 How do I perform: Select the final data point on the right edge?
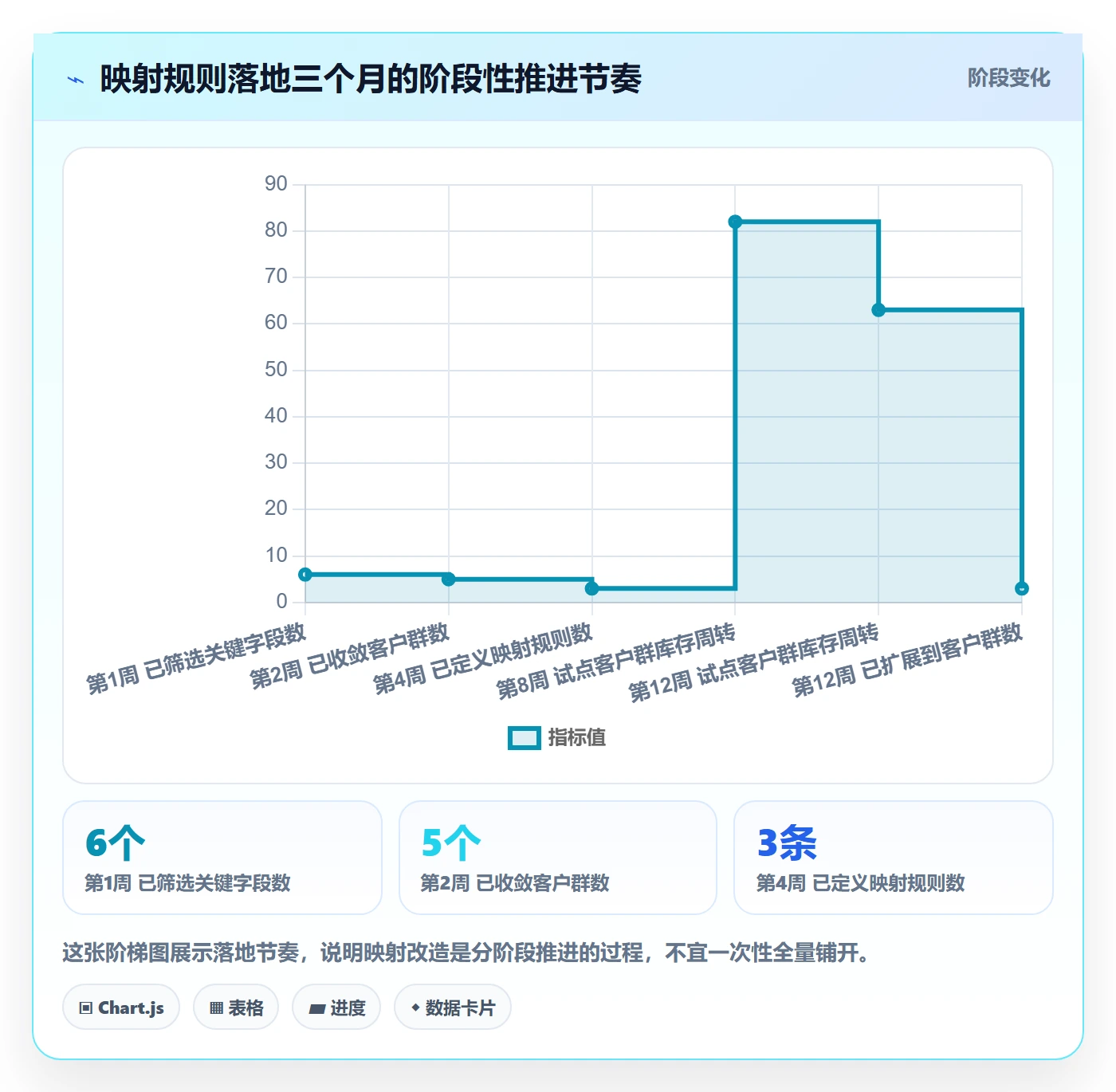click(1022, 588)
